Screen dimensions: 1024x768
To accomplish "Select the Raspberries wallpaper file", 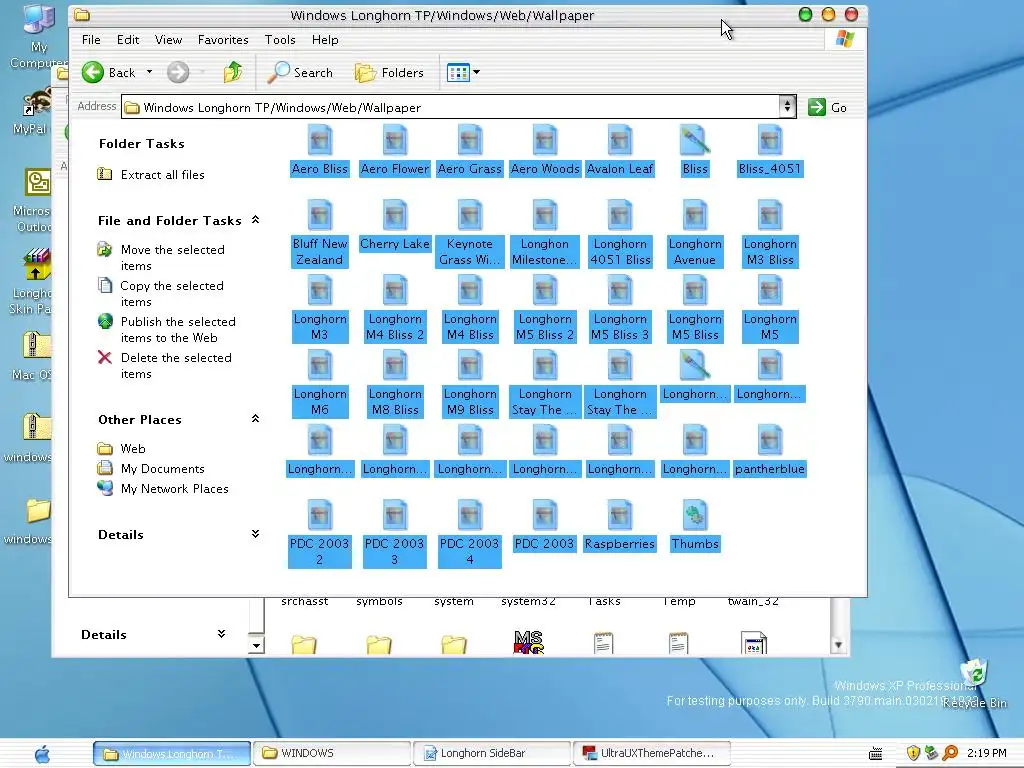I will [620, 526].
